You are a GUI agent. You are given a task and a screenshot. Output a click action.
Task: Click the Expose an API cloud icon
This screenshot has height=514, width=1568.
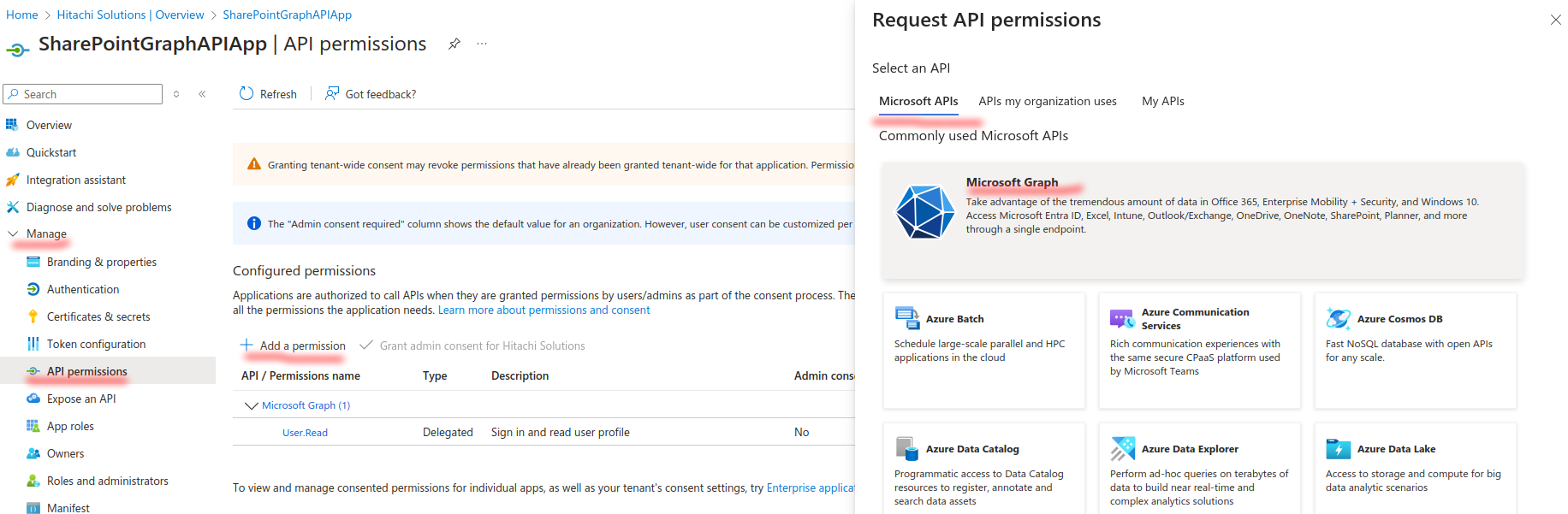click(33, 399)
